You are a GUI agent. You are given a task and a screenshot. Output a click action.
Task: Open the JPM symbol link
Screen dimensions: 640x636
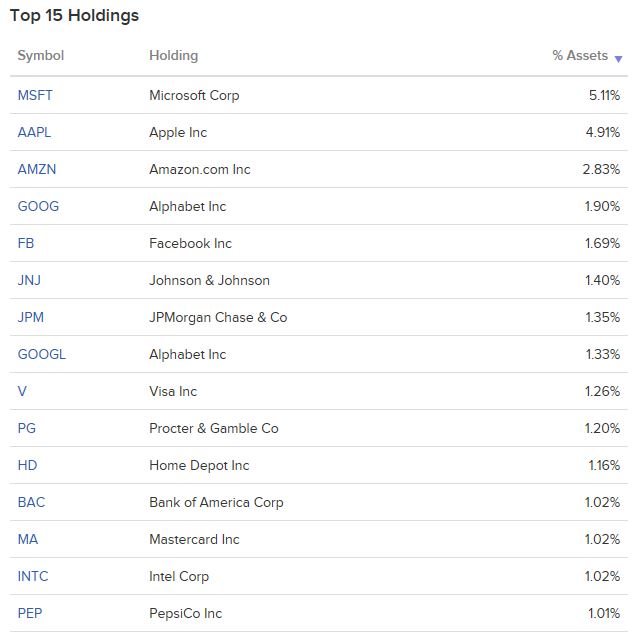[x=31, y=317]
